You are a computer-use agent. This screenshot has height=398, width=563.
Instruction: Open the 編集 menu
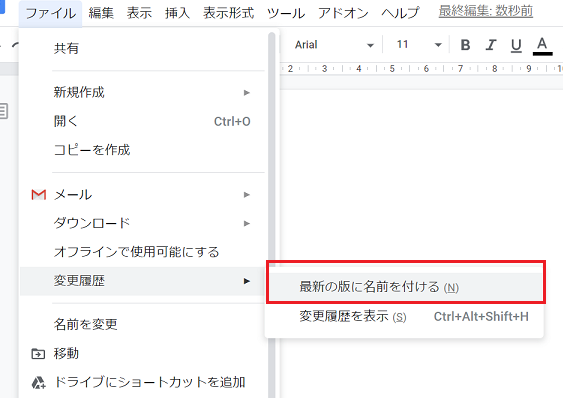101,13
